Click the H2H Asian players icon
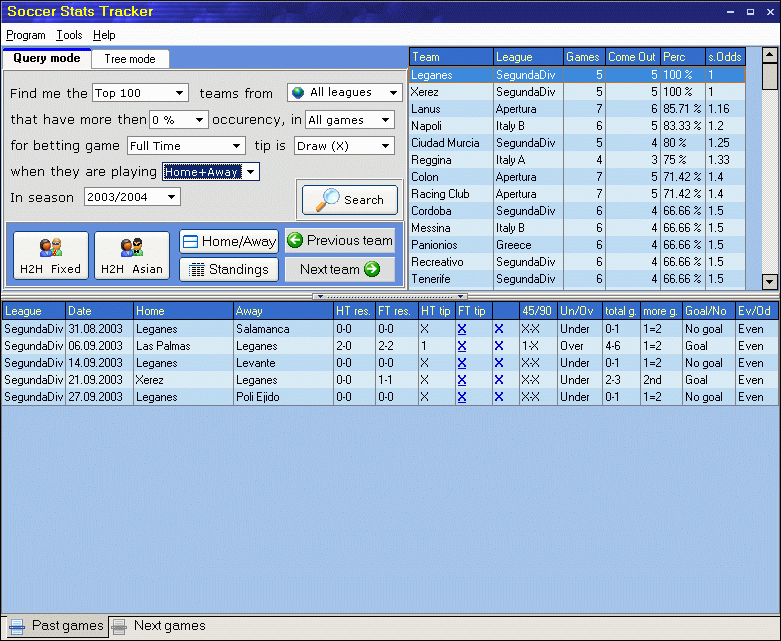The image size is (781, 641). point(132,247)
